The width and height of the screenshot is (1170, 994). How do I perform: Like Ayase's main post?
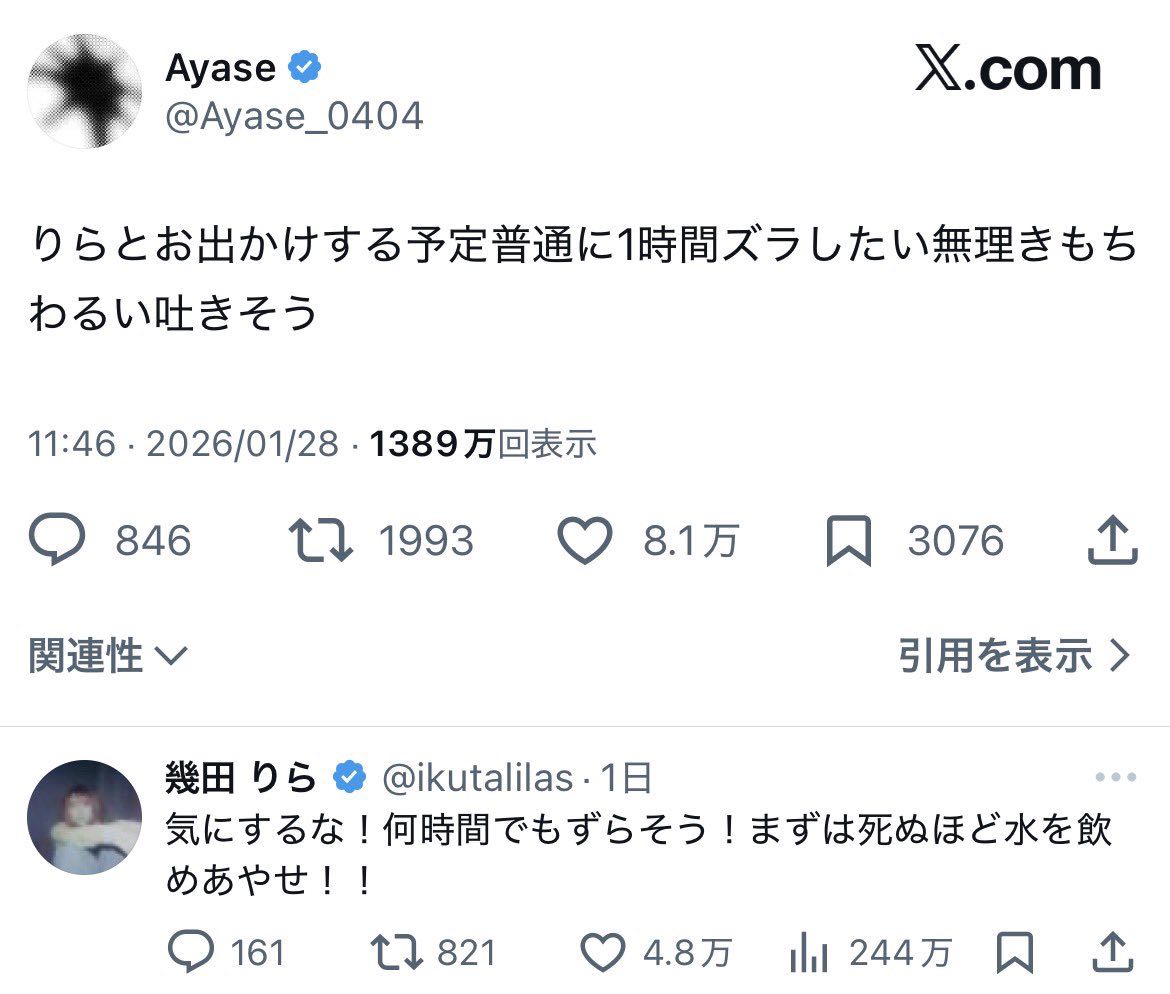pyautogui.click(x=584, y=541)
